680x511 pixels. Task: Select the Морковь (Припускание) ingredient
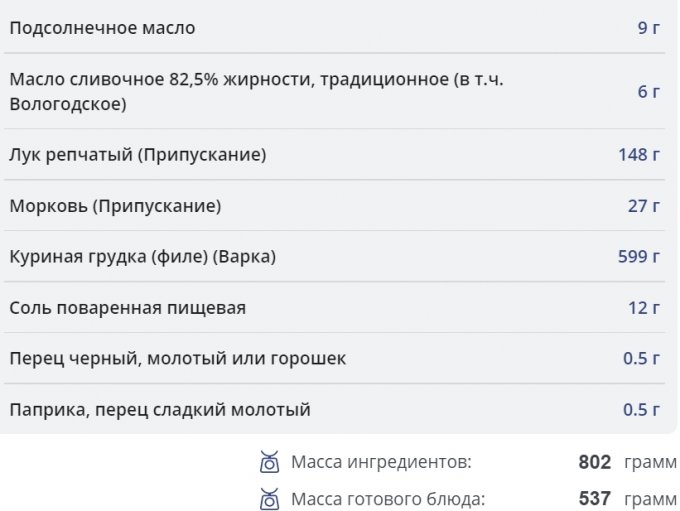pos(115,206)
